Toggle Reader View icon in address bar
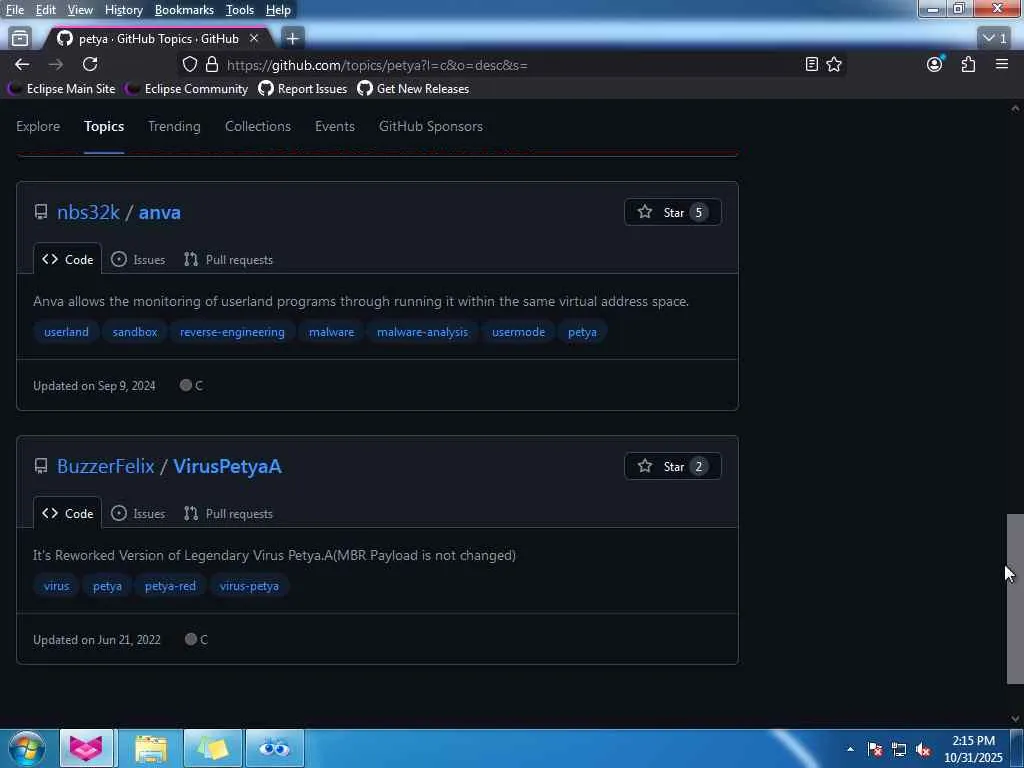 [812, 64]
